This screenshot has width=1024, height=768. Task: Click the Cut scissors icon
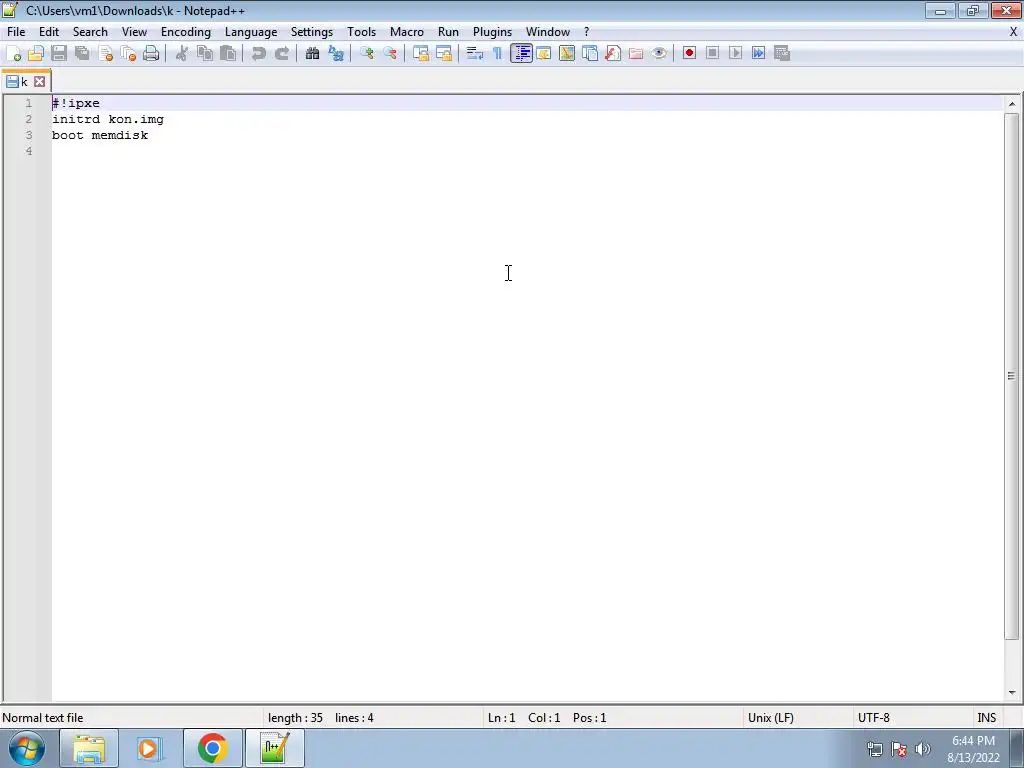182,54
